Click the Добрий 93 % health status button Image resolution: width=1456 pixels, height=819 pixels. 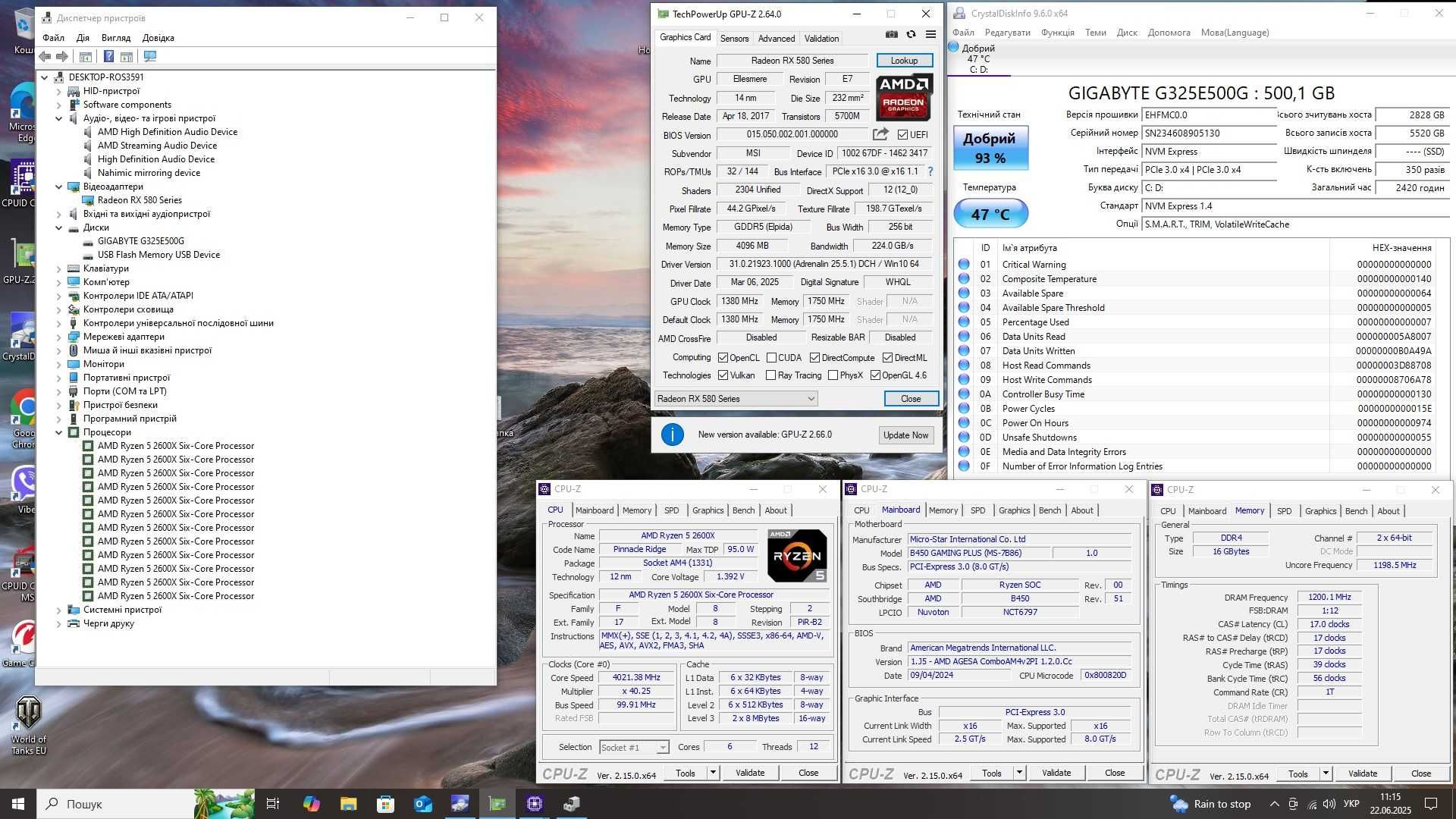click(x=990, y=148)
